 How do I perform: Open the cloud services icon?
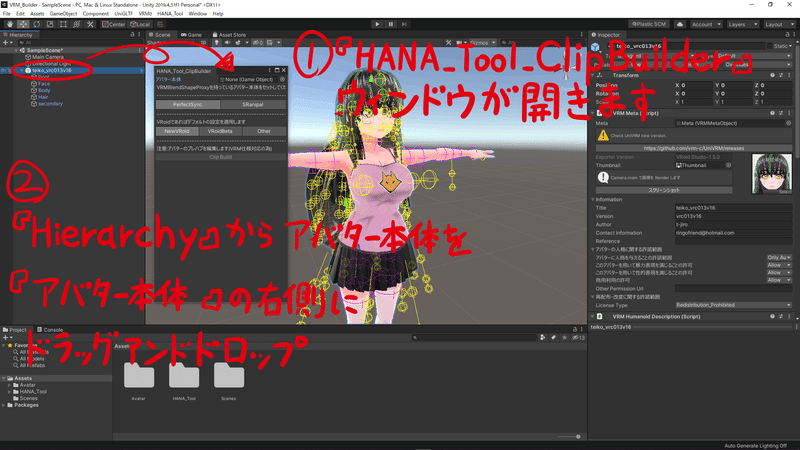point(680,24)
